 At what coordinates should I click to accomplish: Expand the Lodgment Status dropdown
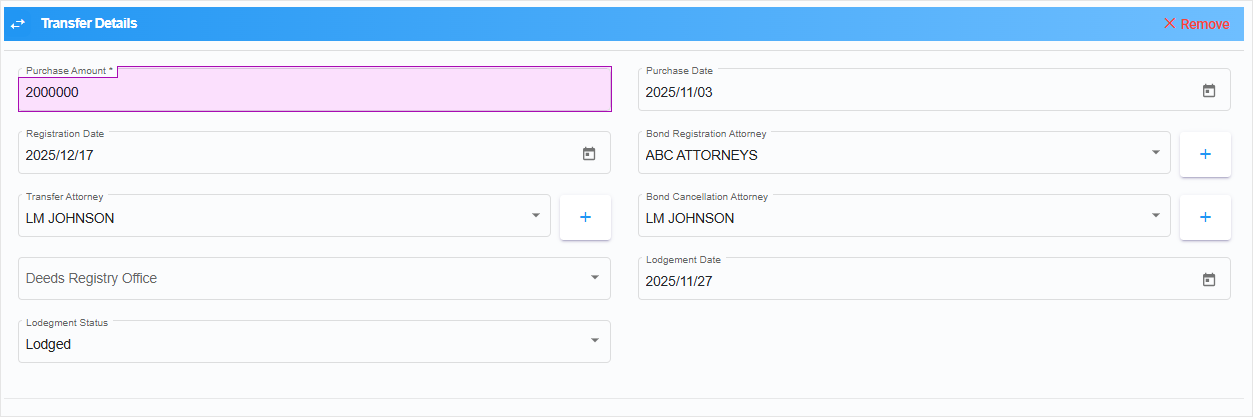595,342
